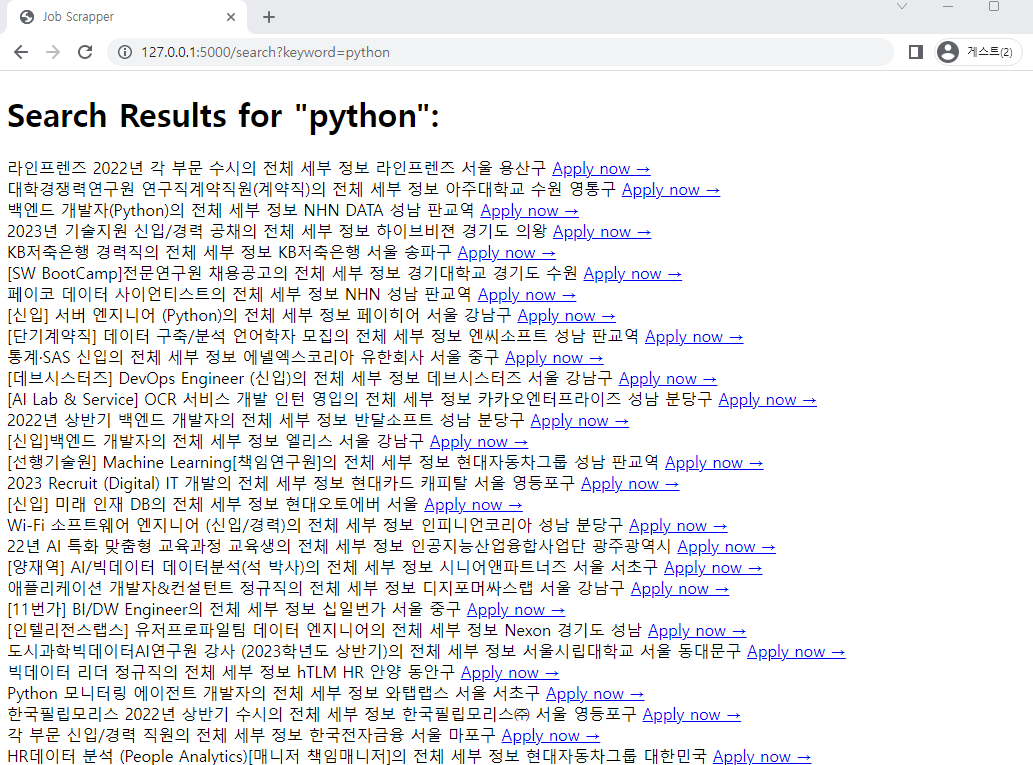Apply now for 한국전자금융 서울 마포구 job
This screenshot has width=1033, height=765.
(551, 736)
